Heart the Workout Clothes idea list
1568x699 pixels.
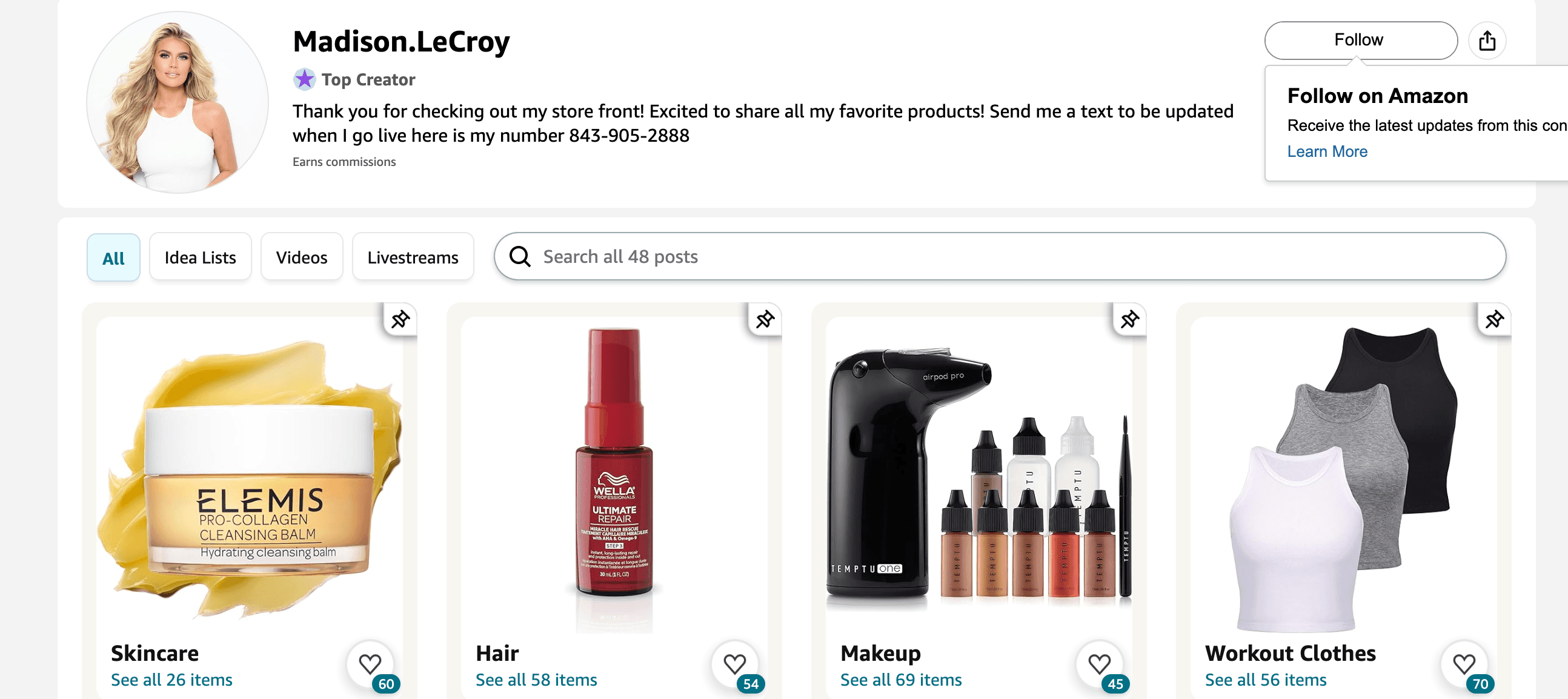(1464, 664)
